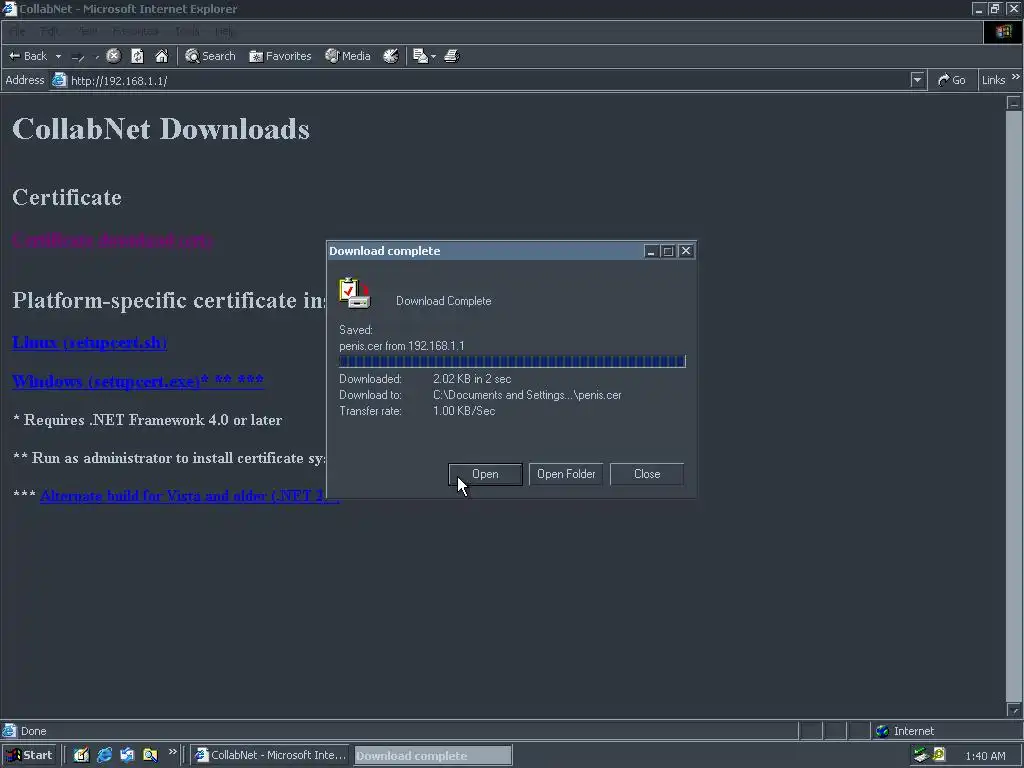
Task: Expand the quick launch overflow chevron
Action: [x=172, y=752]
